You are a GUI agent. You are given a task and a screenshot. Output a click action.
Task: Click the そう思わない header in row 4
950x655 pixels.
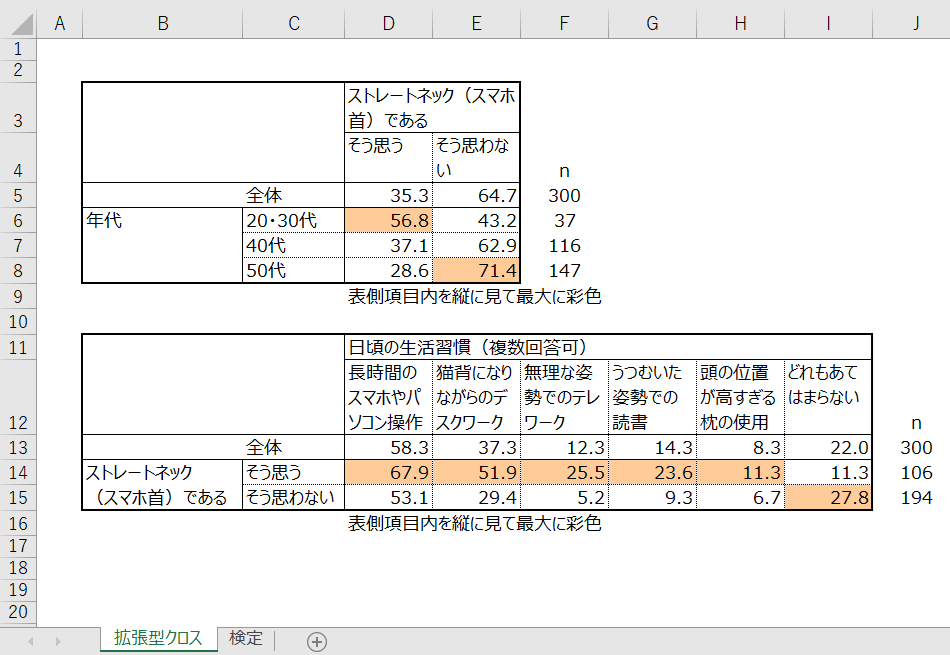476,158
